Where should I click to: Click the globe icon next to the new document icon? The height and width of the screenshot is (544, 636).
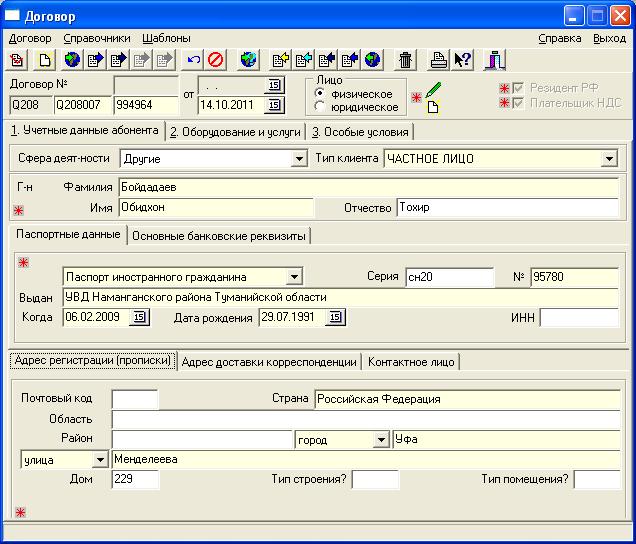tap(72, 60)
